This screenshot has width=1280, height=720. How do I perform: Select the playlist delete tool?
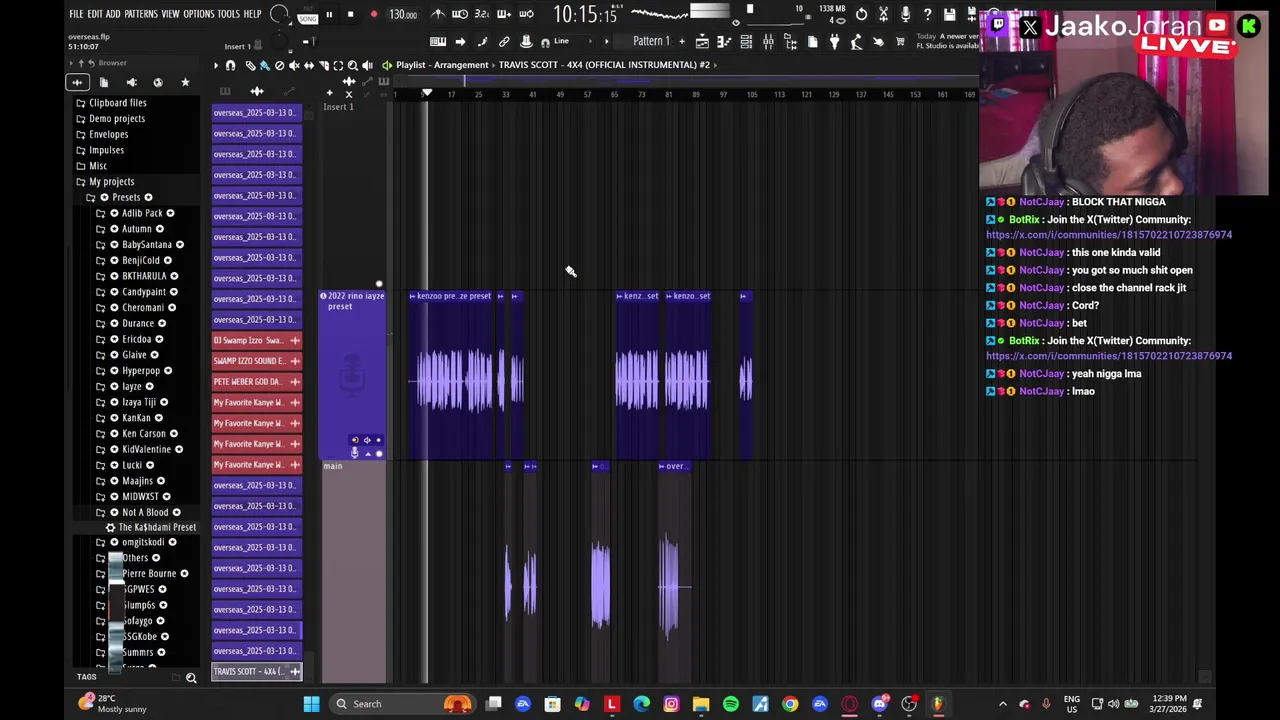(x=279, y=65)
